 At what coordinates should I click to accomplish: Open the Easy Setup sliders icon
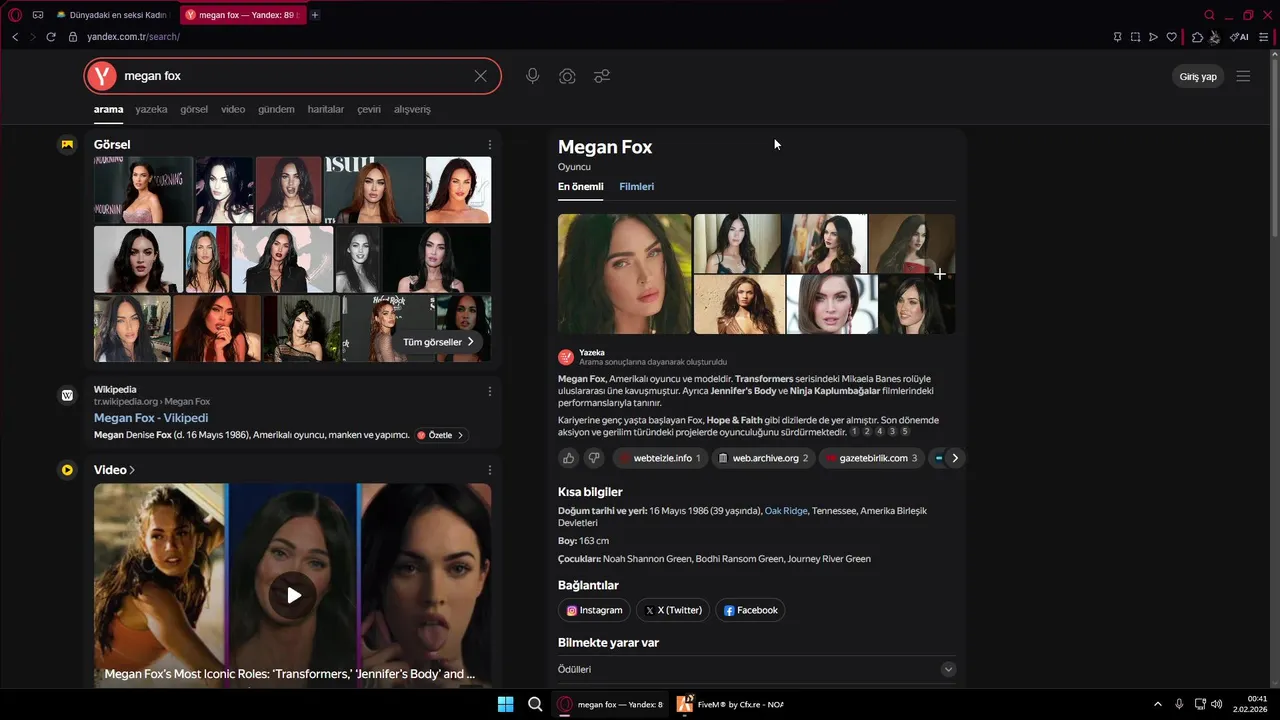pyautogui.click(x=1264, y=37)
